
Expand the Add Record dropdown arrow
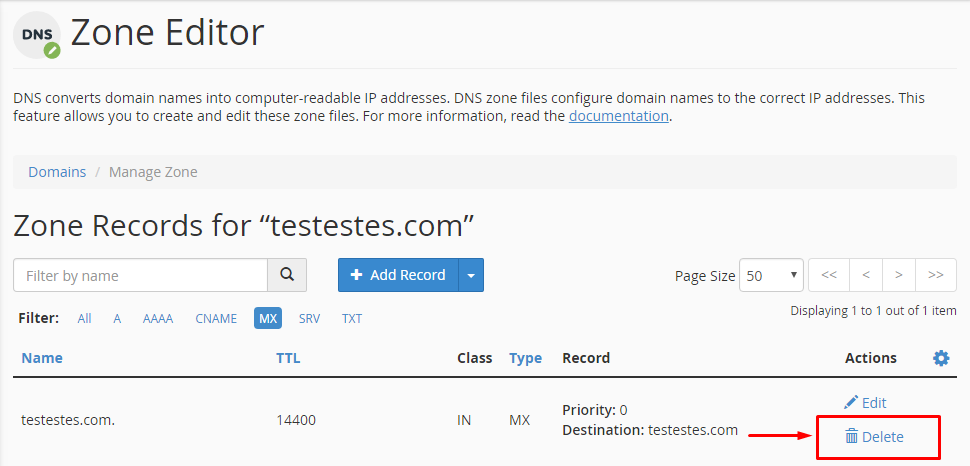[x=471, y=275]
